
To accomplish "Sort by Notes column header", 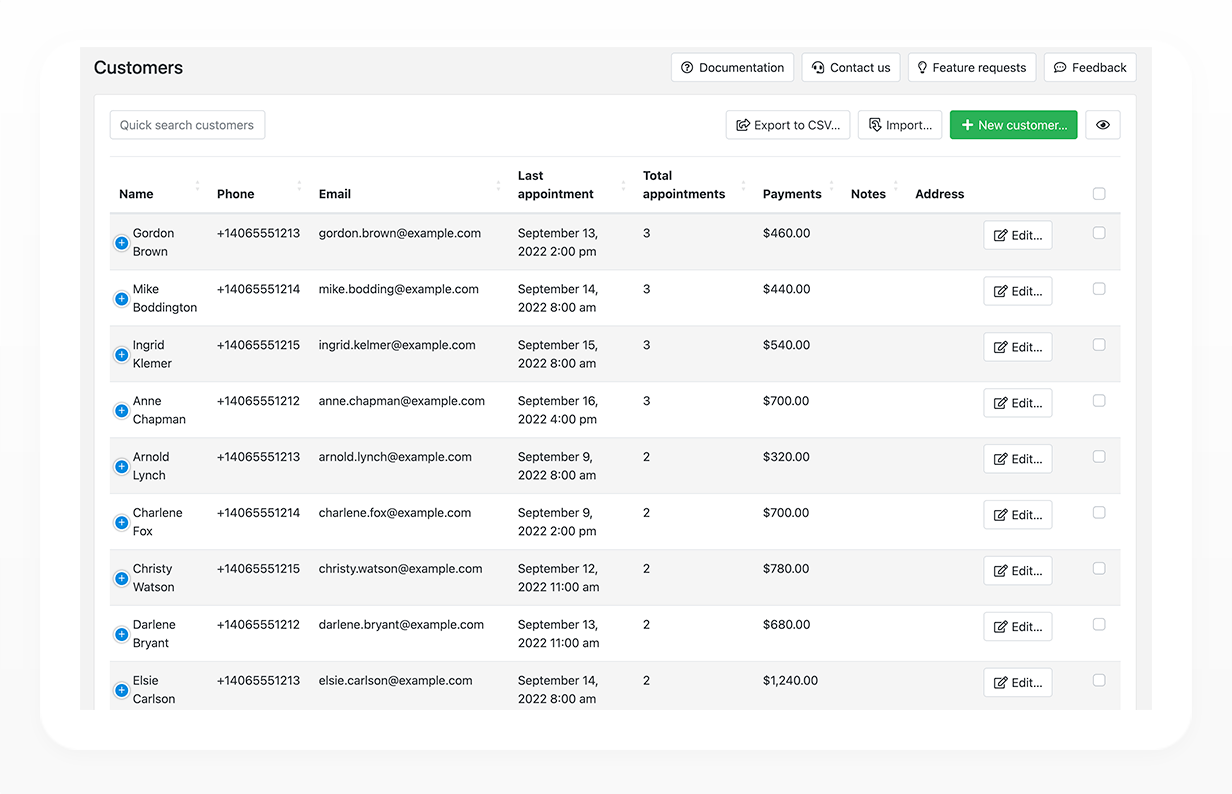I will [868, 194].
